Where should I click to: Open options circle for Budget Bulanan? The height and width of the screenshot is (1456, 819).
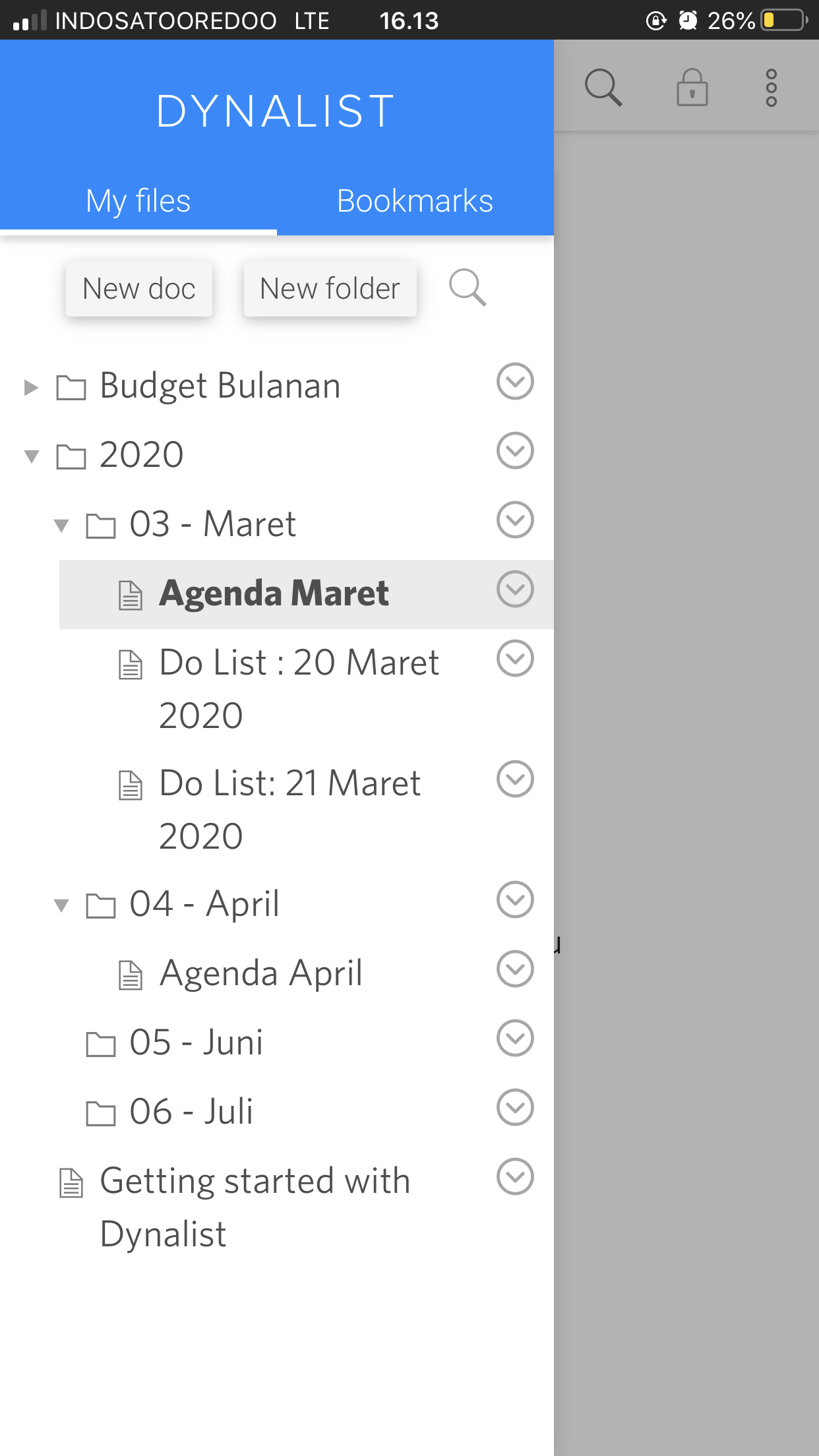pos(514,381)
